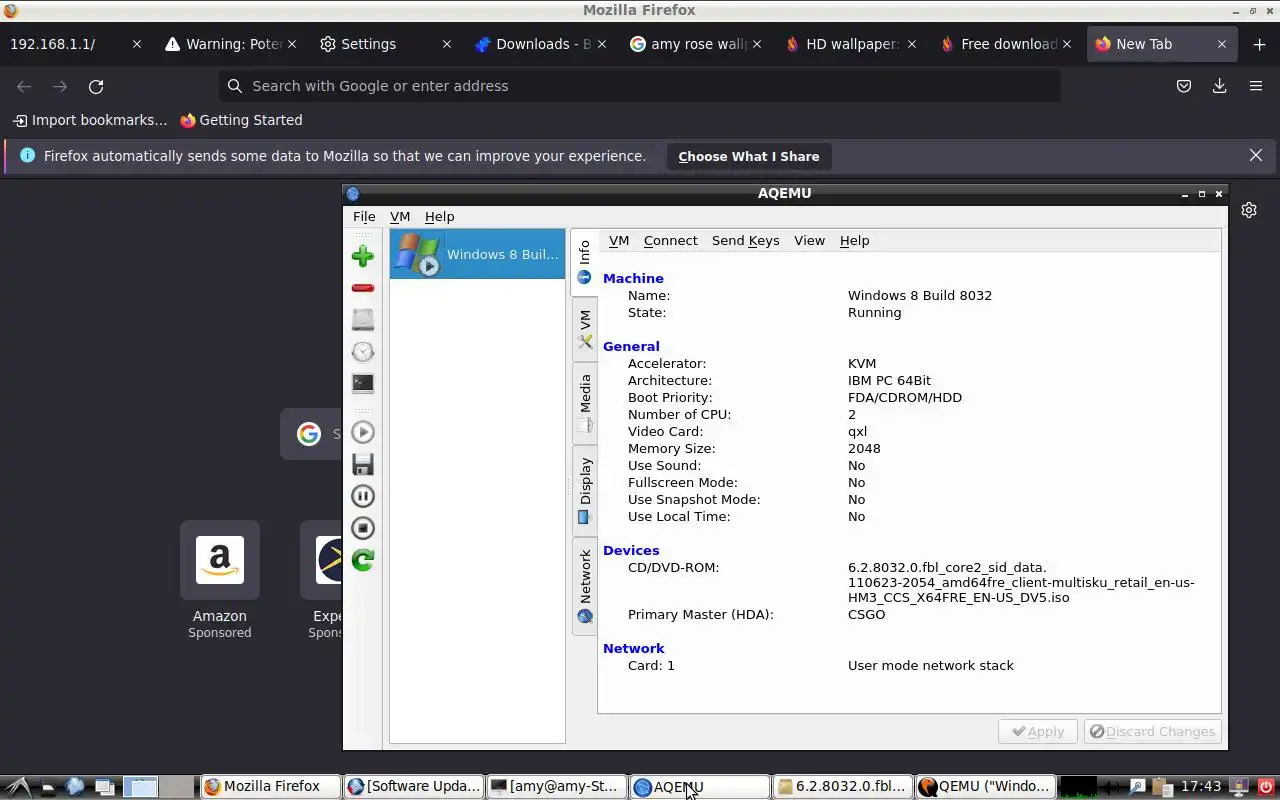Screen dimensions: 1280x800
Task: Open the VM menu in AQEMU's top menu bar
Action: [400, 216]
